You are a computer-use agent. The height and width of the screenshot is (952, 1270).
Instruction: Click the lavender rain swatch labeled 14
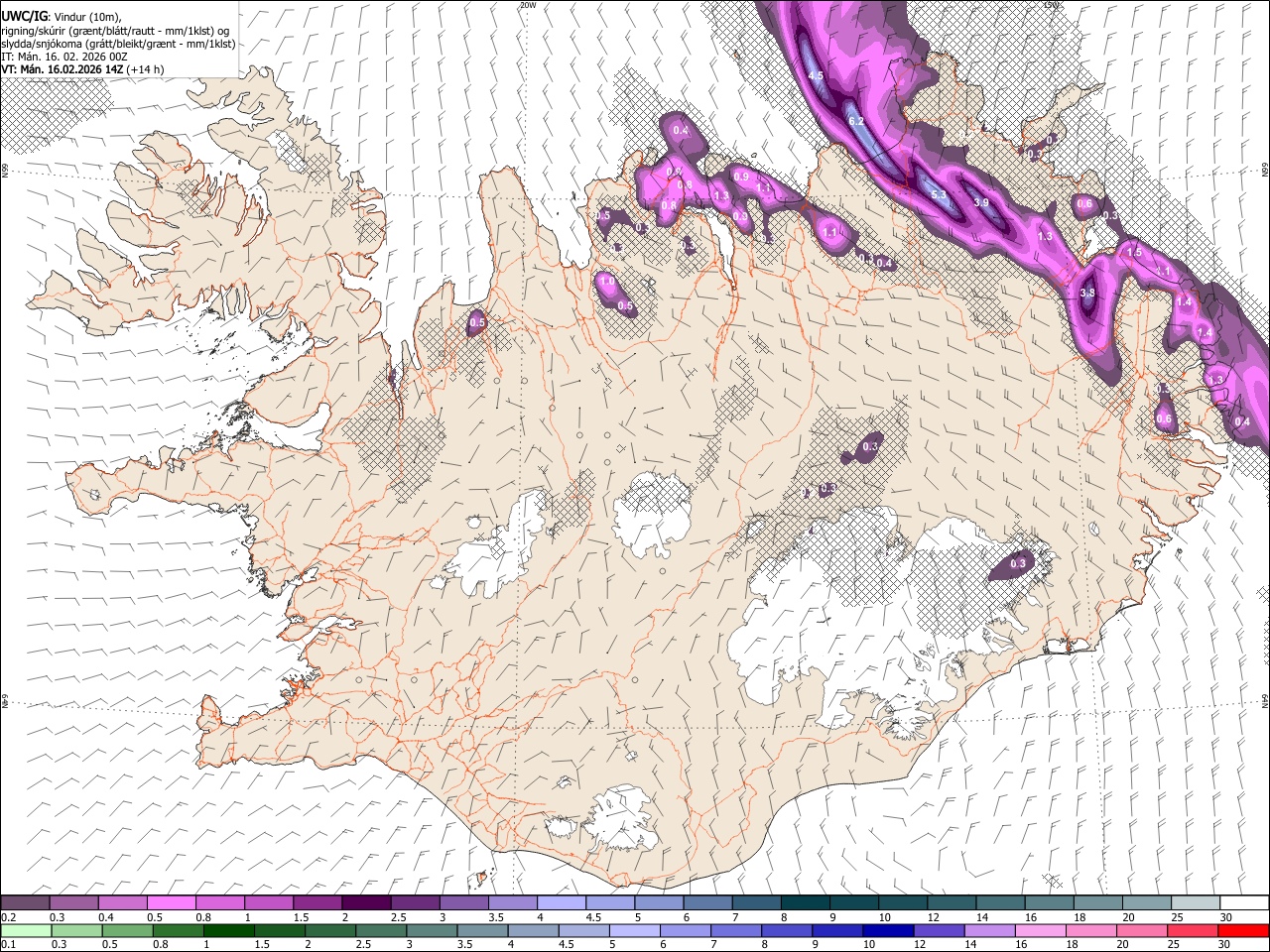coord(989,930)
